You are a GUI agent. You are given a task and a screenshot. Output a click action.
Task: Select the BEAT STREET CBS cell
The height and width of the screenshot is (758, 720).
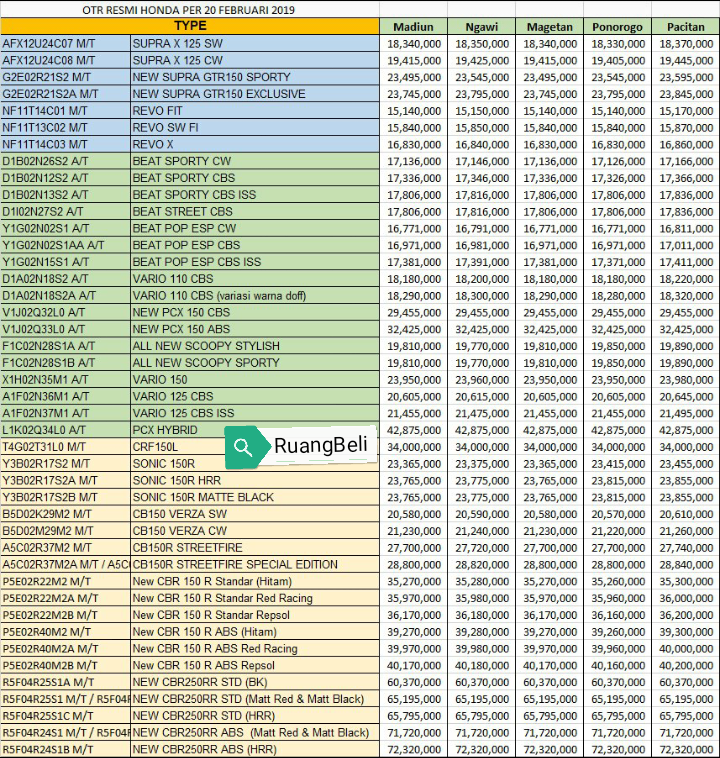click(255, 212)
